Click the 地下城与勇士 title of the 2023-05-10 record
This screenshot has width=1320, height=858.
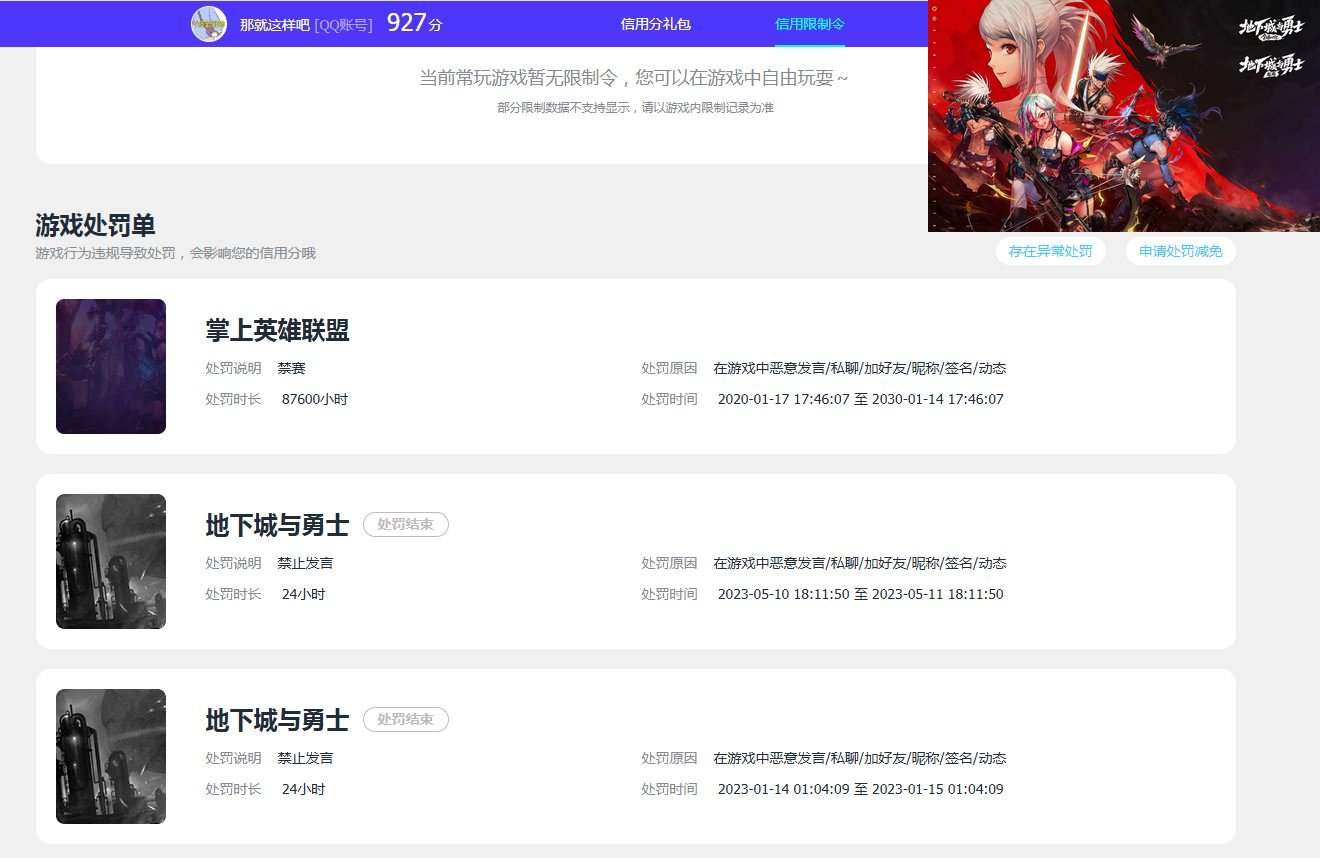[x=277, y=525]
